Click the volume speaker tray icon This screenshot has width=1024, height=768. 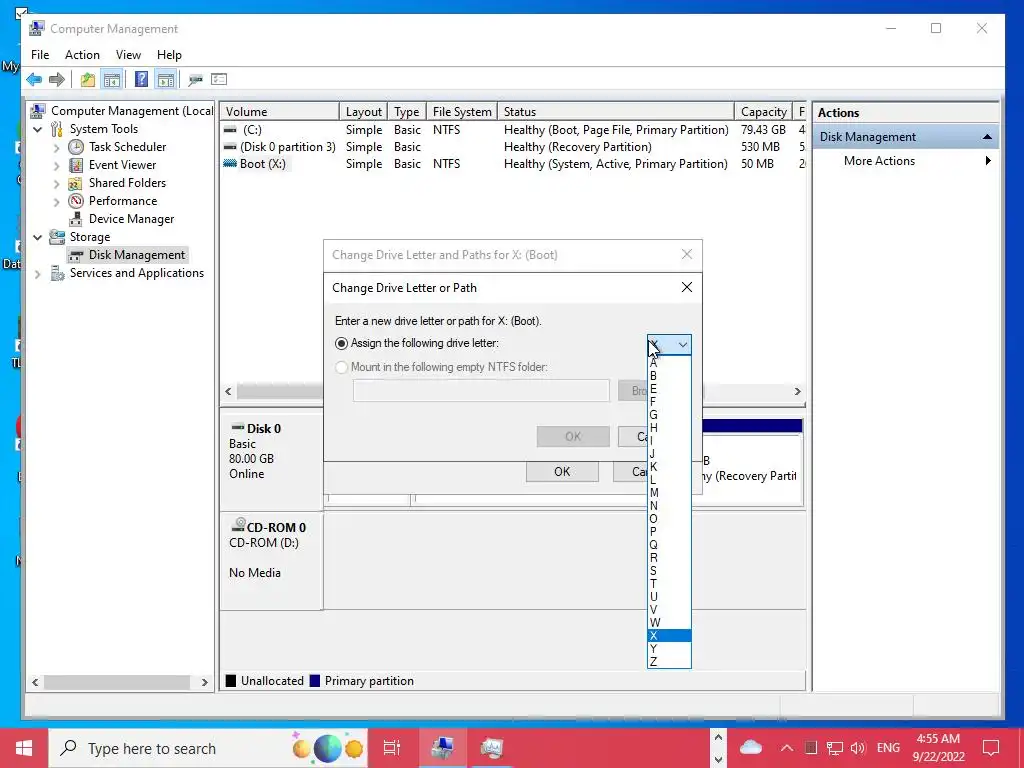(858, 748)
